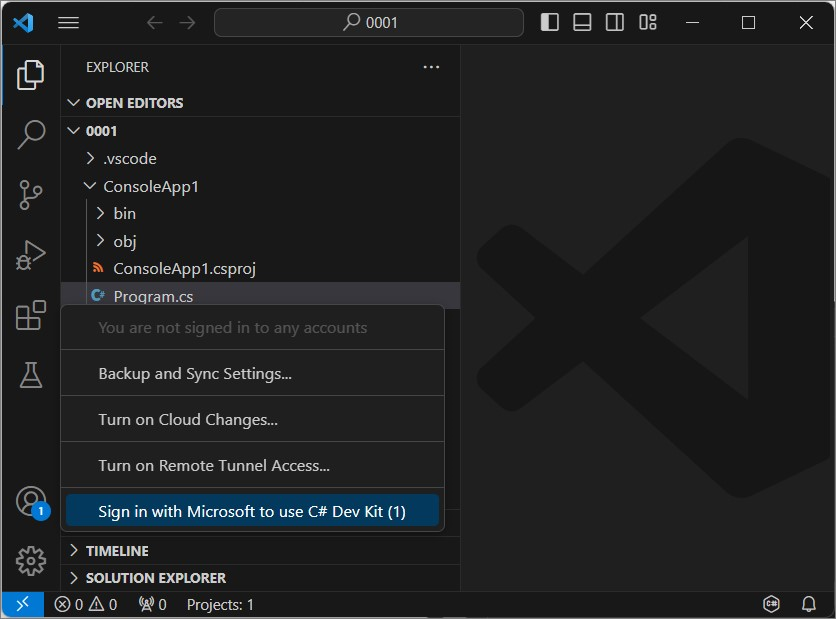The height and width of the screenshot is (619, 836).
Task: Toggle the primary side bar layout icon
Action: click(x=550, y=22)
